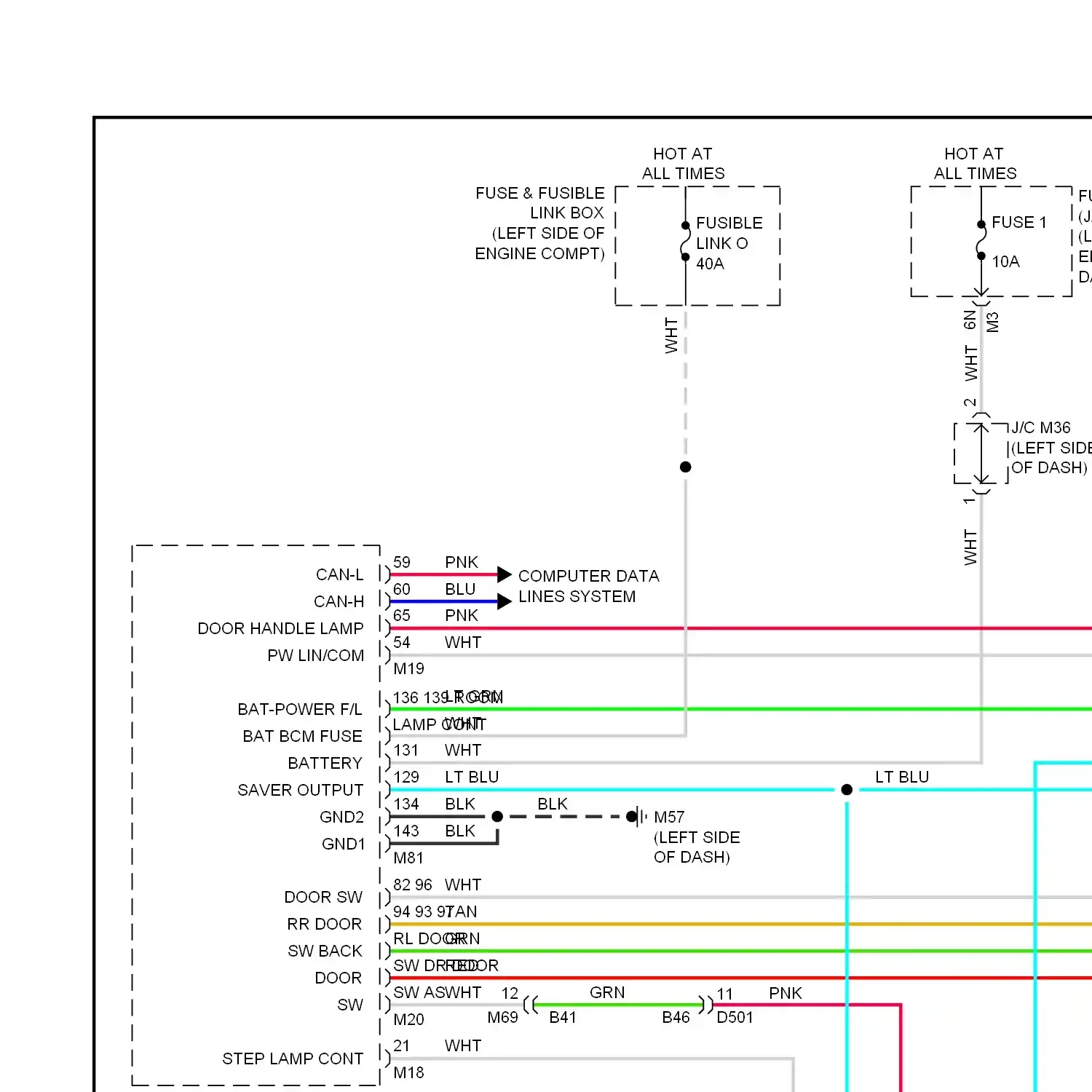Screen dimensions: 1092x1092
Task: Click the BATTERY label
Action: click(325, 763)
